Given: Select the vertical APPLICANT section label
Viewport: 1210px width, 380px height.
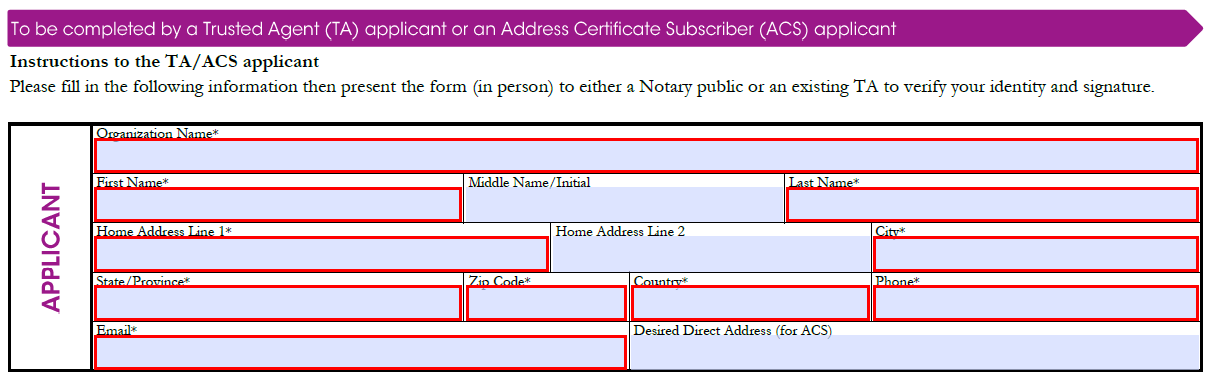Looking at the screenshot, I should 50,247.
